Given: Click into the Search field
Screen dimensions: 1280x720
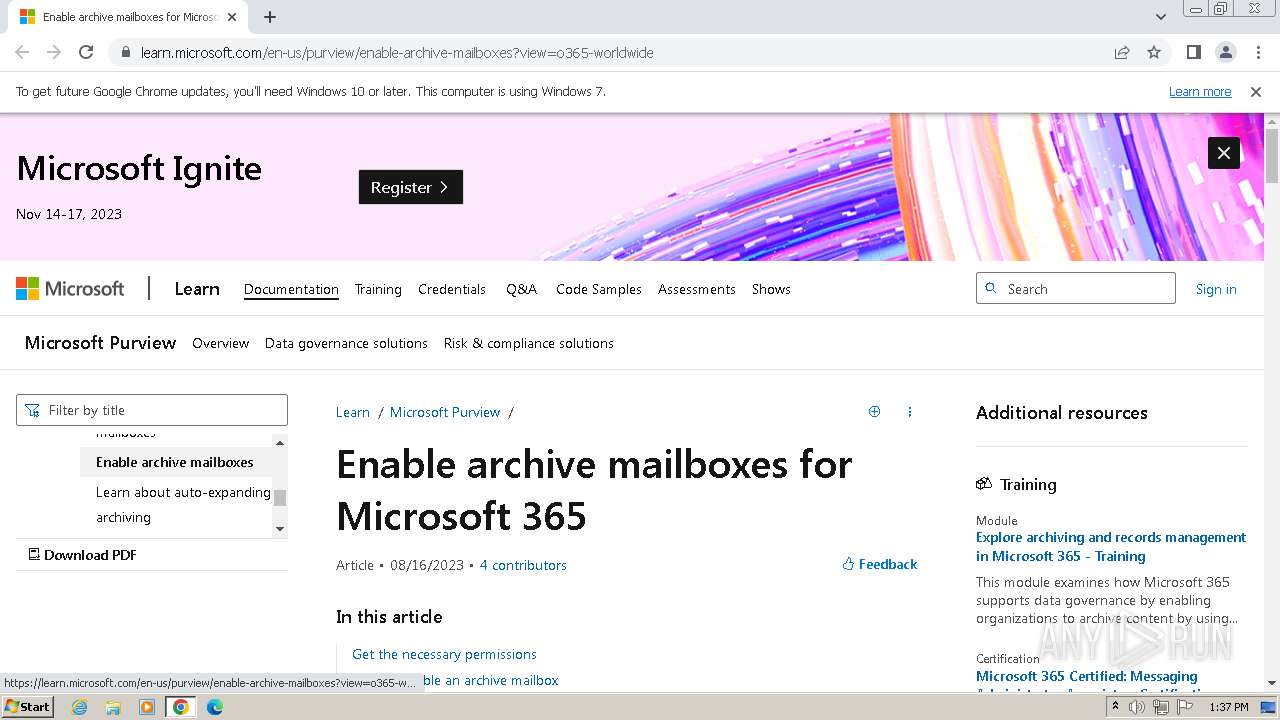Looking at the screenshot, I should point(1076,288).
